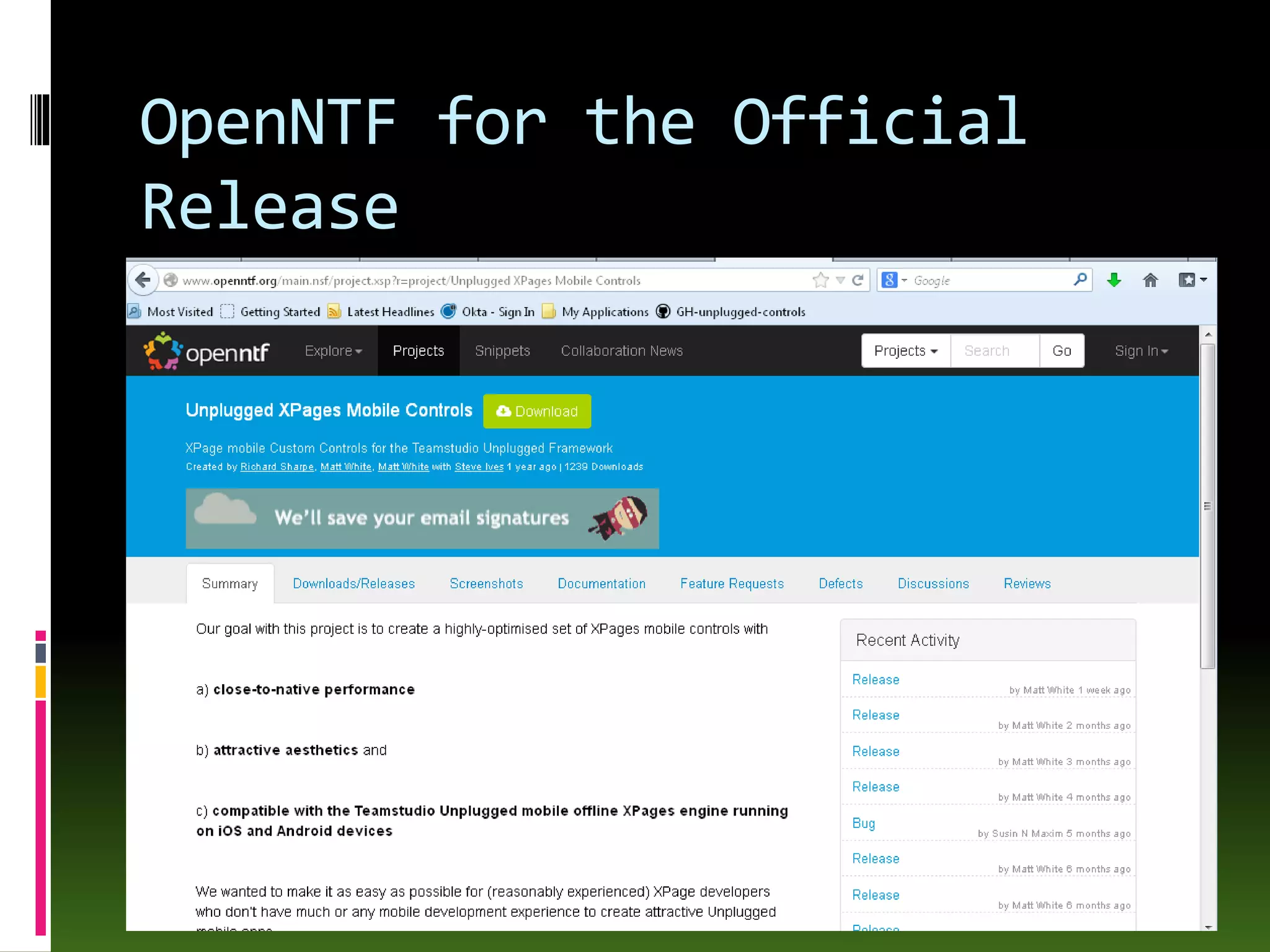Click the OpenNTF logo
1270x952 pixels.
(x=206, y=351)
